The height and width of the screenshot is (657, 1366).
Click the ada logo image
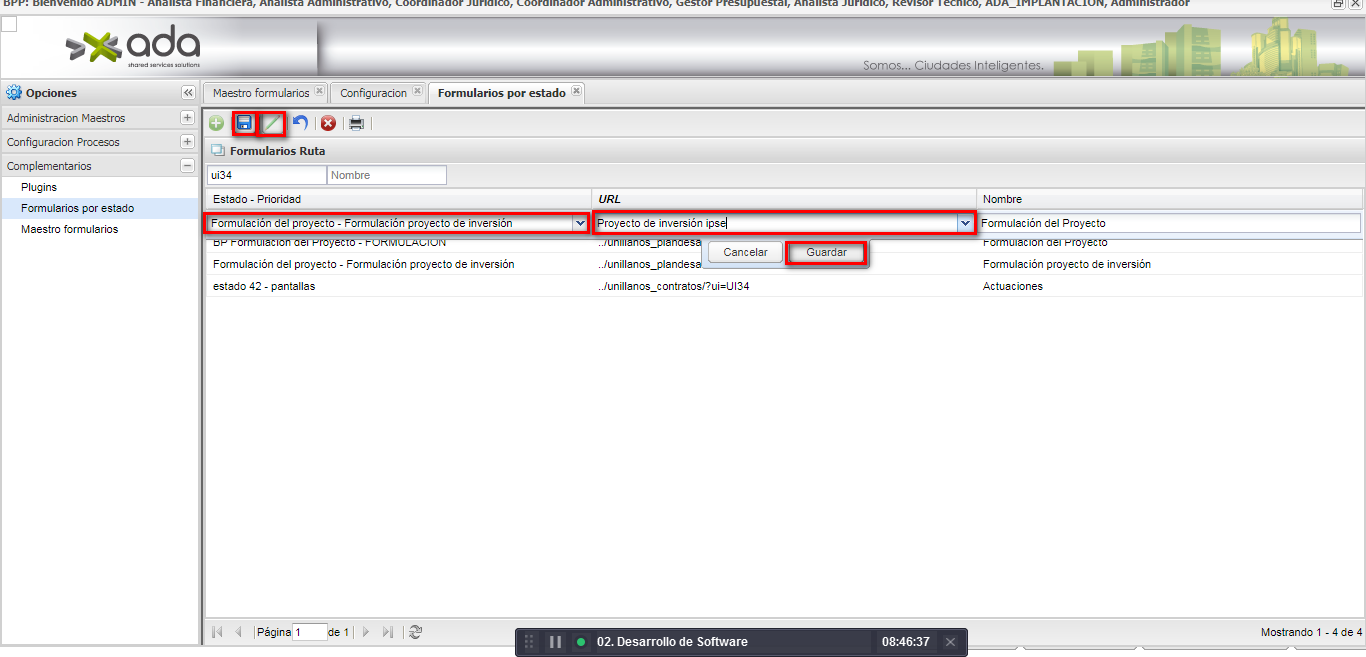click(x=132, y=48)
